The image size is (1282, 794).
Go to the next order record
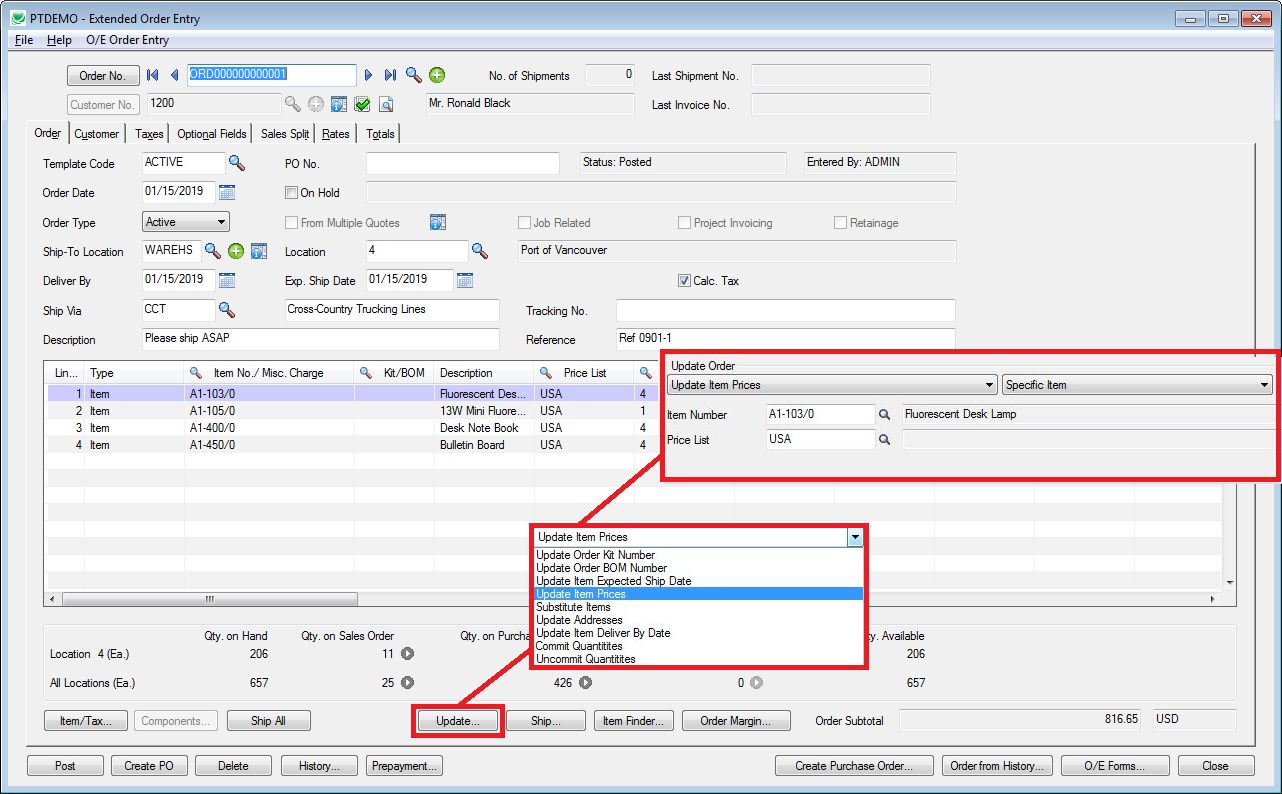[x=368, y=75]
